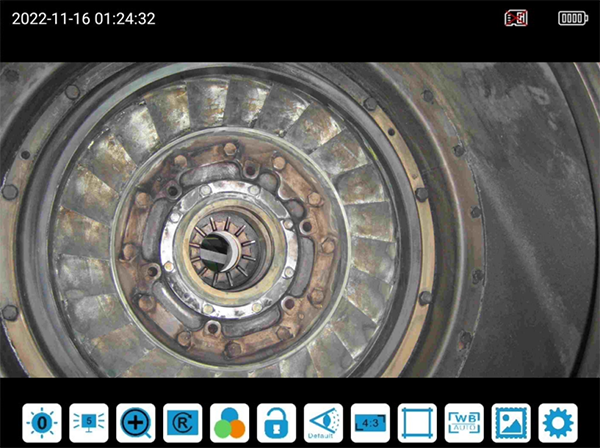This screenshot has height=448, width=600.
Task: Open the image gallery icon
Action: [x=511, y=423]
